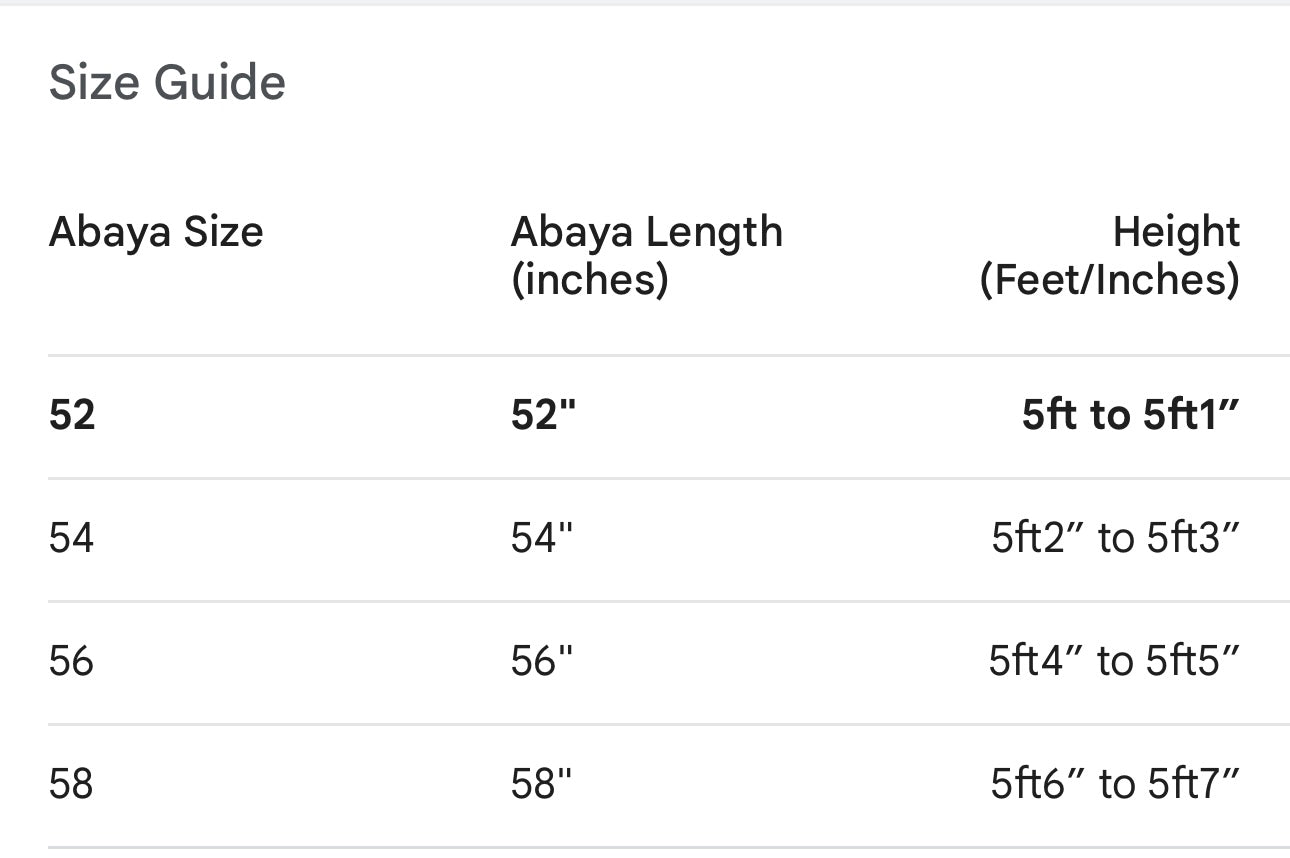
Task: Click the 56" value in Abaya Length column
Action: [542, 661]
